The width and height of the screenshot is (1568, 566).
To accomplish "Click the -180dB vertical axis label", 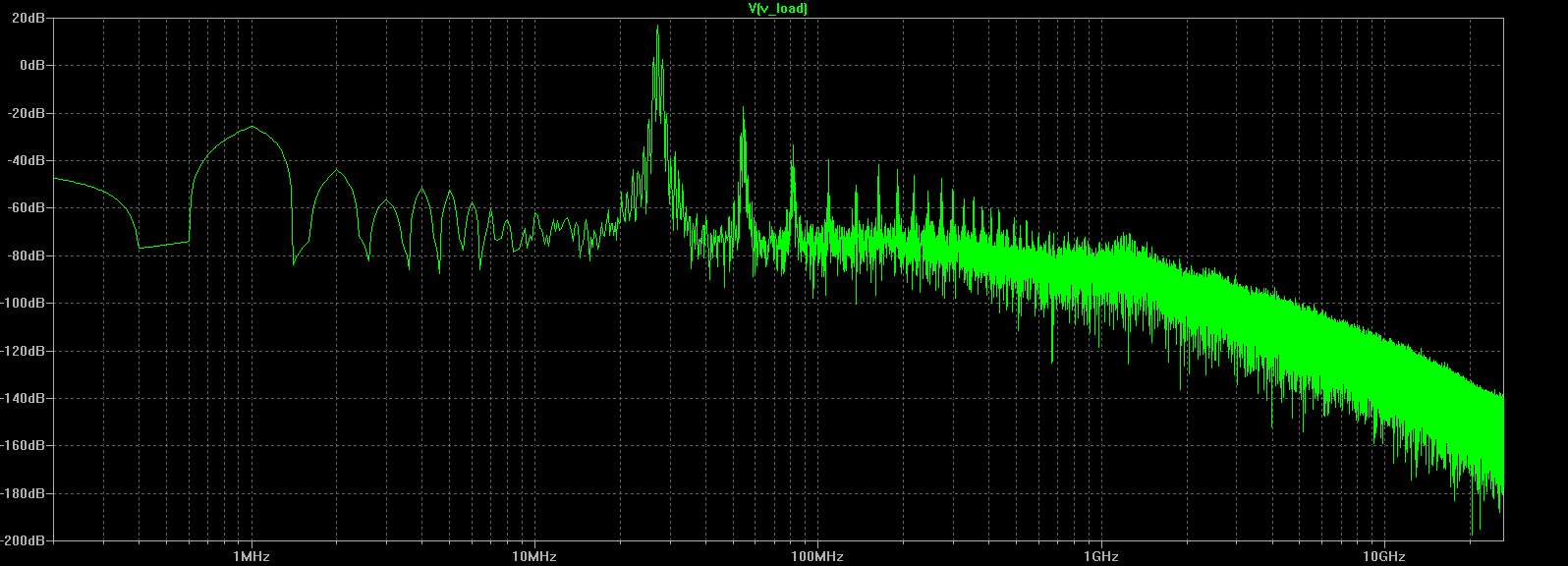I will coord(26,493).
